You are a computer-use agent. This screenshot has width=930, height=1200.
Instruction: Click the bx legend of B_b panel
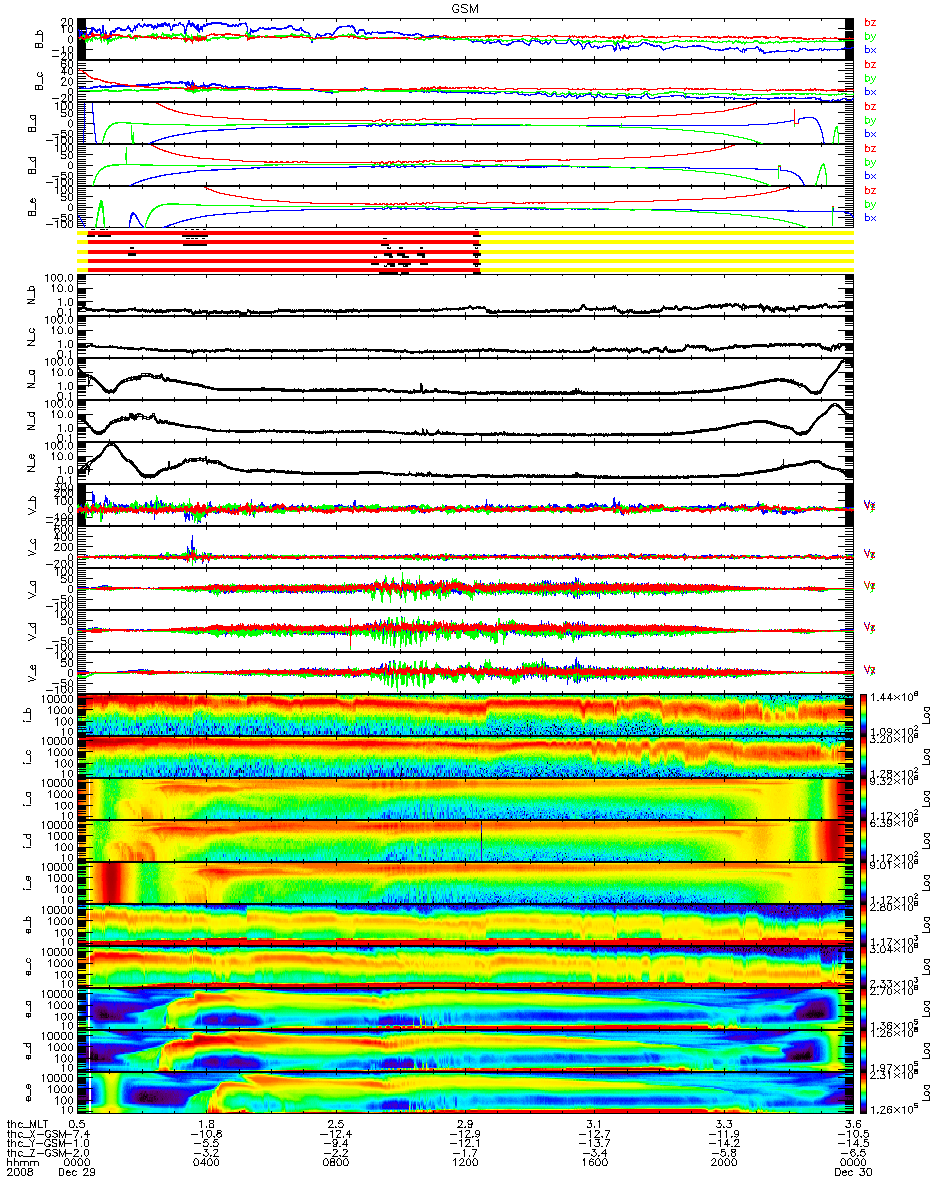[870, 49]
